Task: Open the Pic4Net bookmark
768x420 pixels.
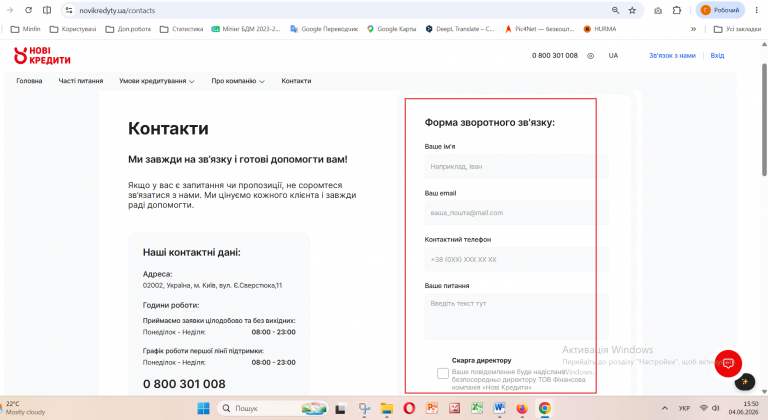Action: click(540, 29)
